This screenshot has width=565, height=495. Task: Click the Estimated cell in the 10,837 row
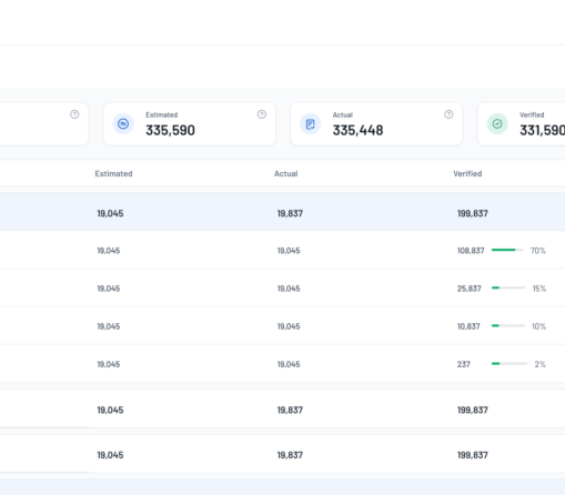click(x=108, y=326)
